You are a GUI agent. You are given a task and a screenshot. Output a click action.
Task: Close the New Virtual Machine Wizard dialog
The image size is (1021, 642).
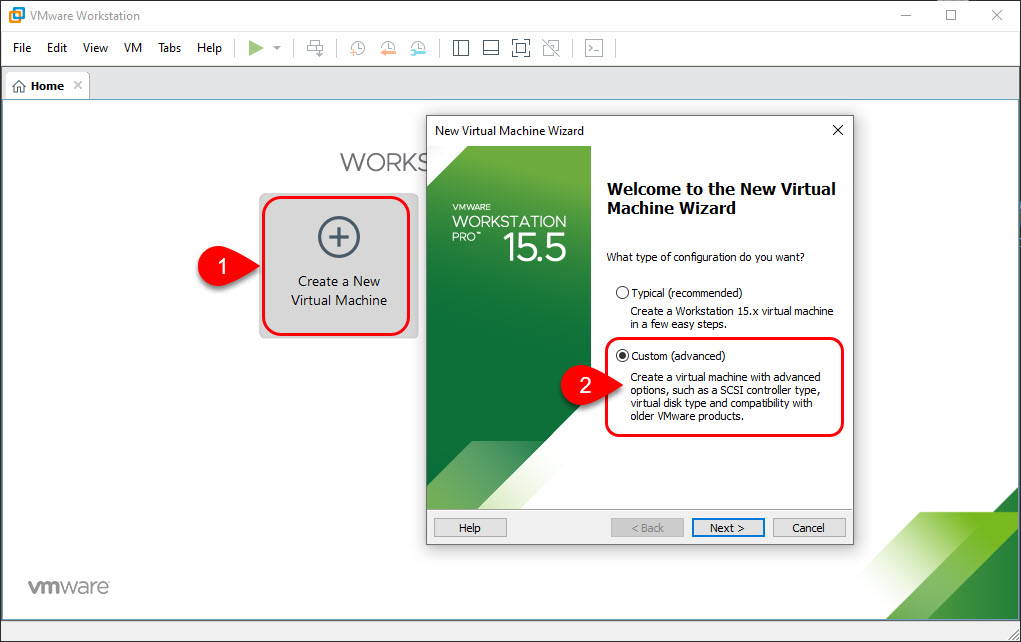tap(838, 130)
